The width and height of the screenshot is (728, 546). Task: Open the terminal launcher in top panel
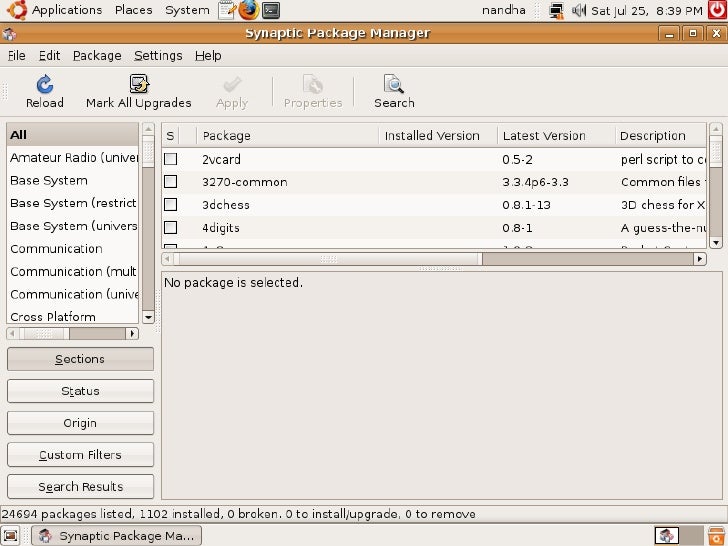tap(271, 10)
